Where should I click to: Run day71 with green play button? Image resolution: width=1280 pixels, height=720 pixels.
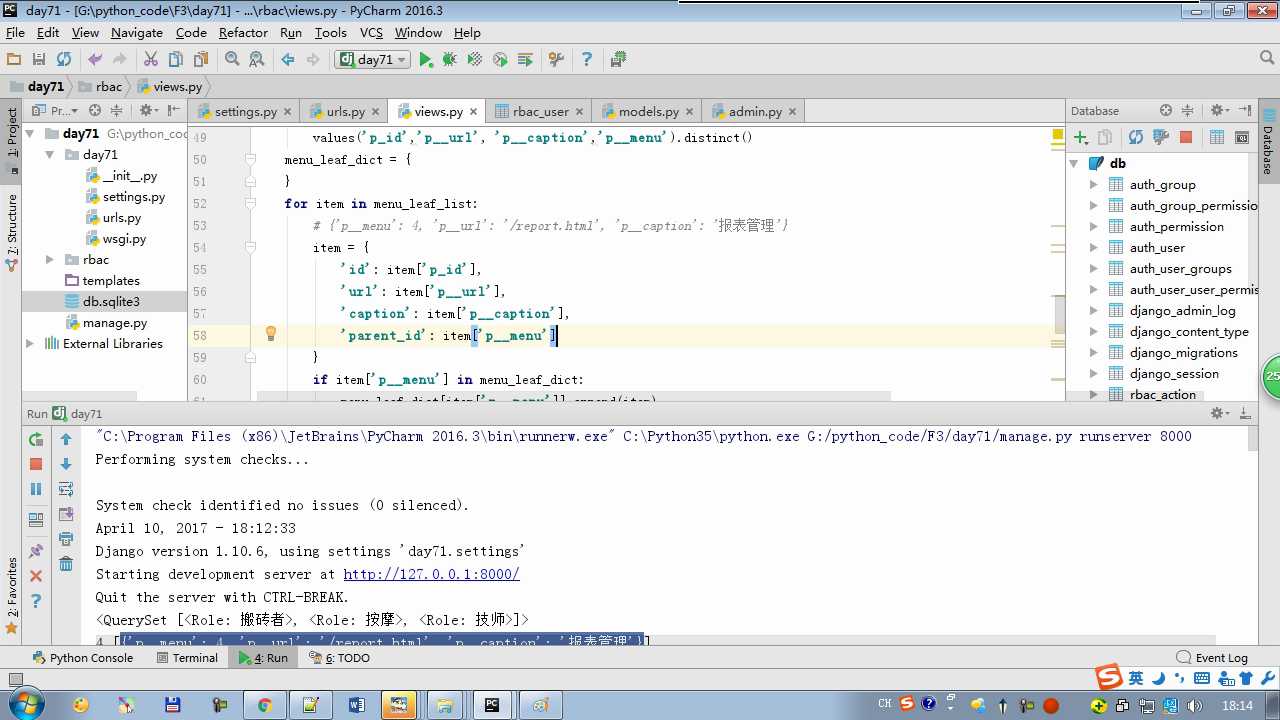(426, 60)
